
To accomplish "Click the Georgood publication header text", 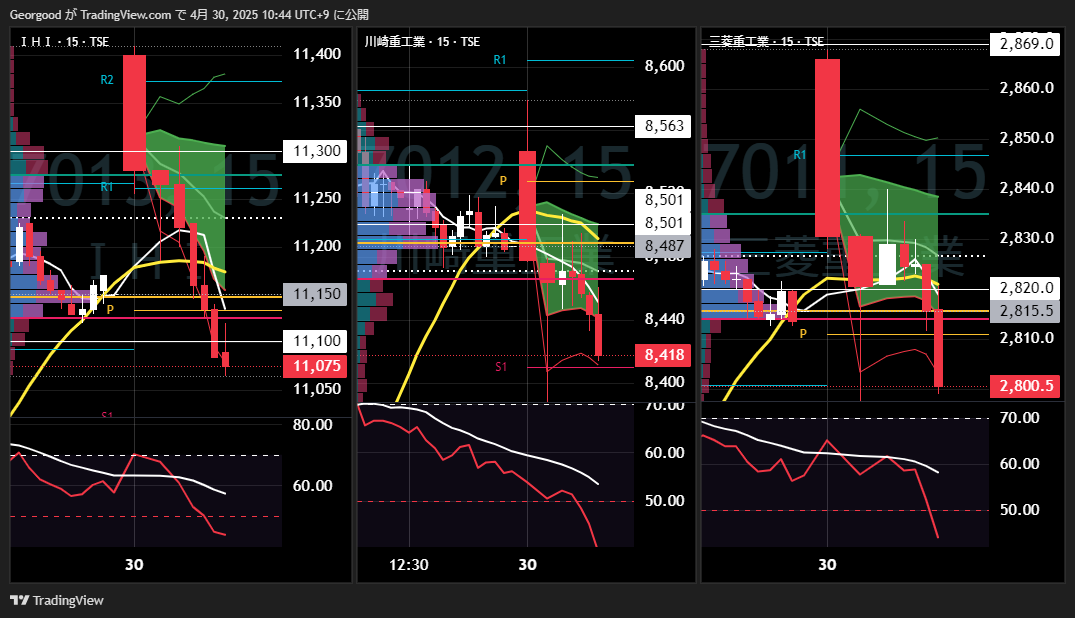I will [x=189, y=14].
